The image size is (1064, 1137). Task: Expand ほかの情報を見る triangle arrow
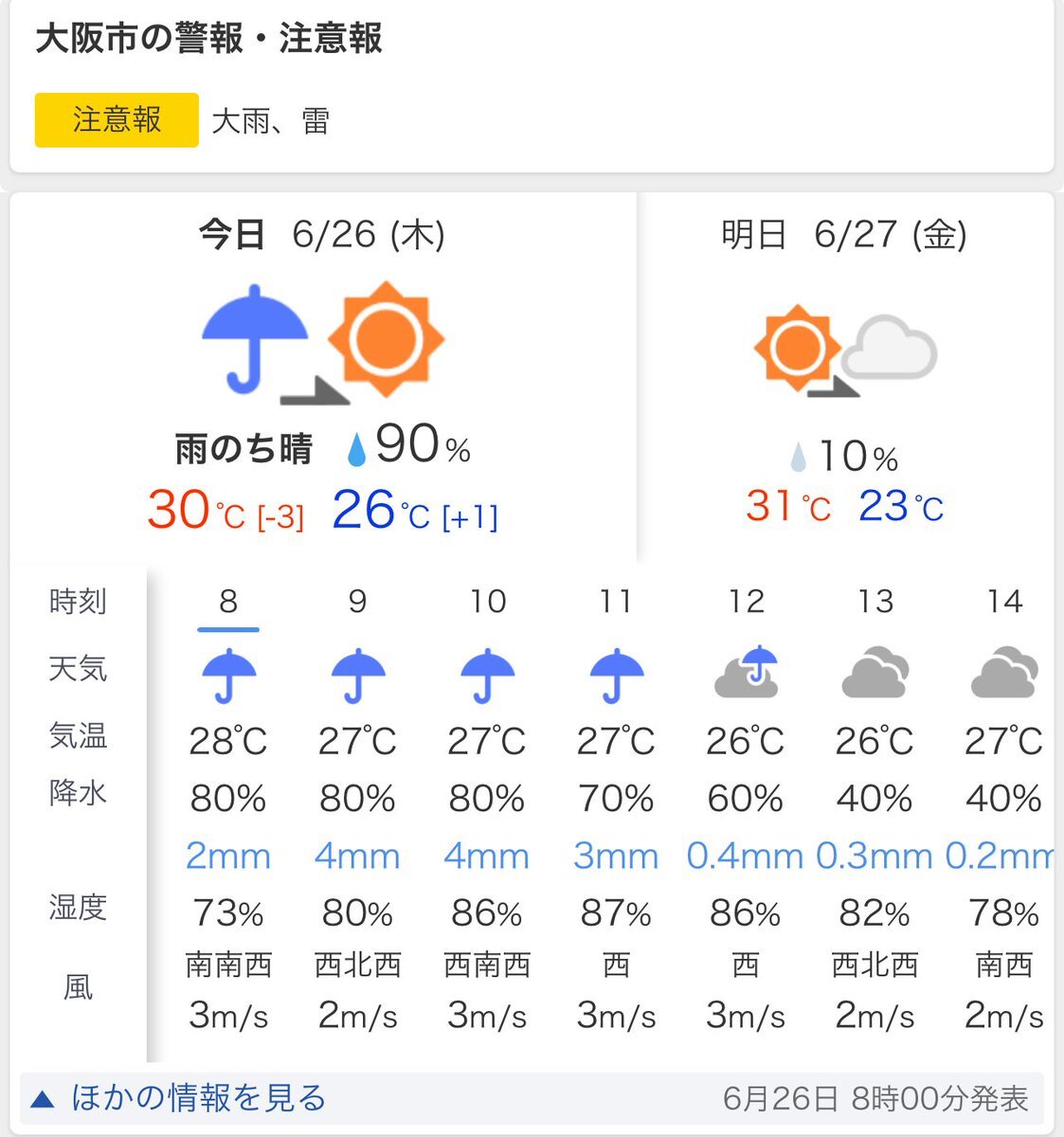click(43, 1099)
